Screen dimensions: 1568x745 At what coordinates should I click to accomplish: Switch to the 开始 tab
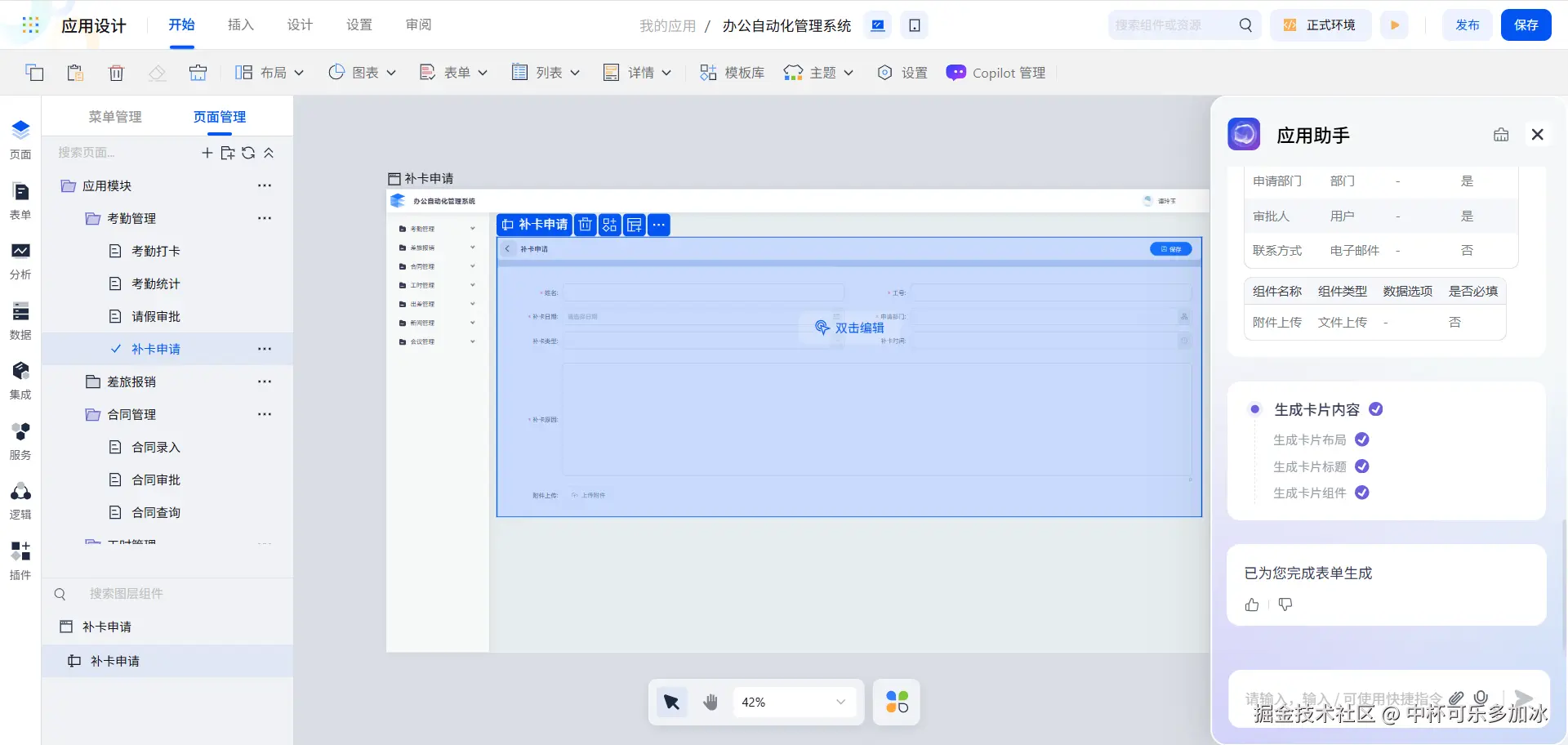click(x=181, y=25)
